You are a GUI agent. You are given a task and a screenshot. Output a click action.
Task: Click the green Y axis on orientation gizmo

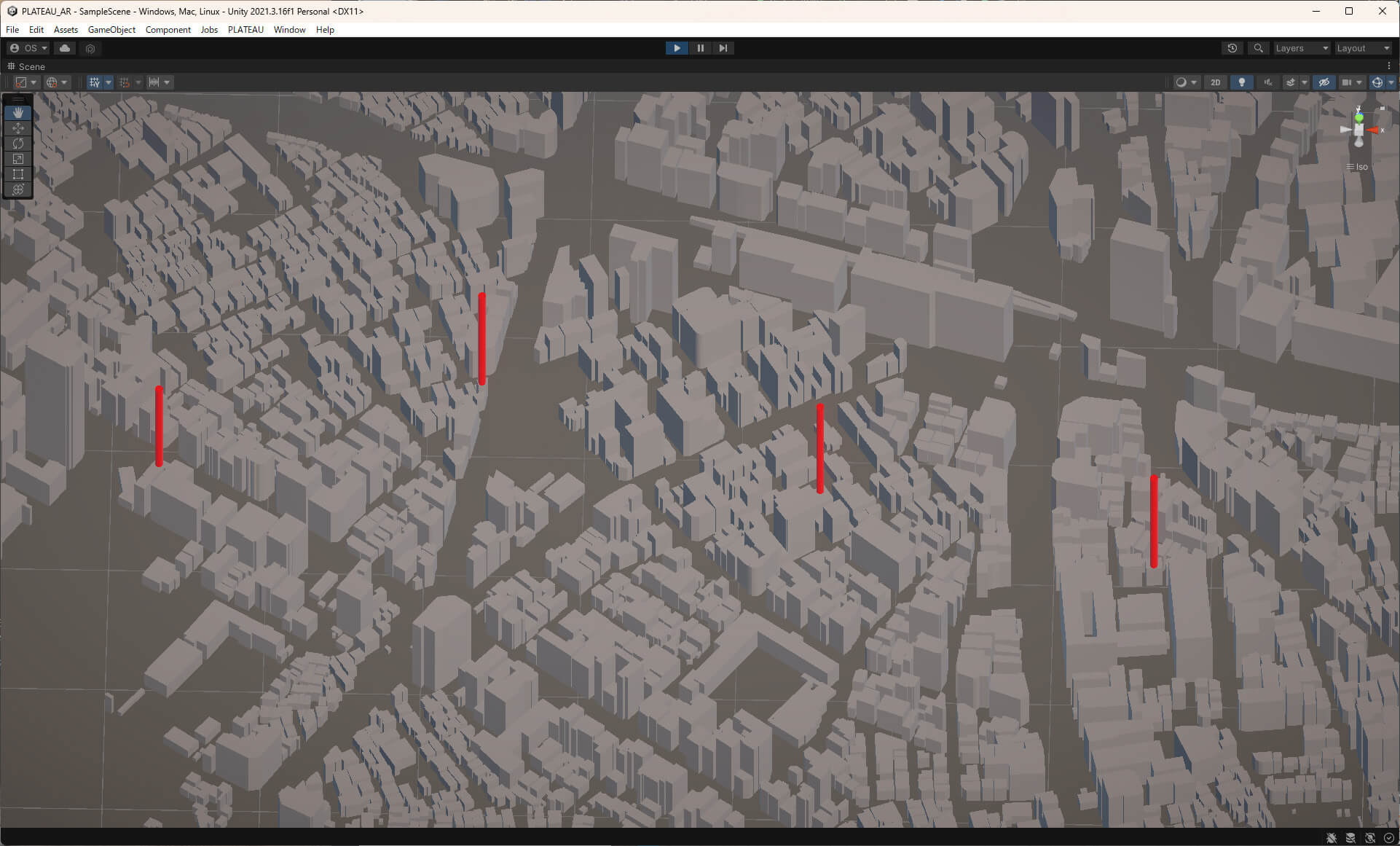tap(1359, 117)
